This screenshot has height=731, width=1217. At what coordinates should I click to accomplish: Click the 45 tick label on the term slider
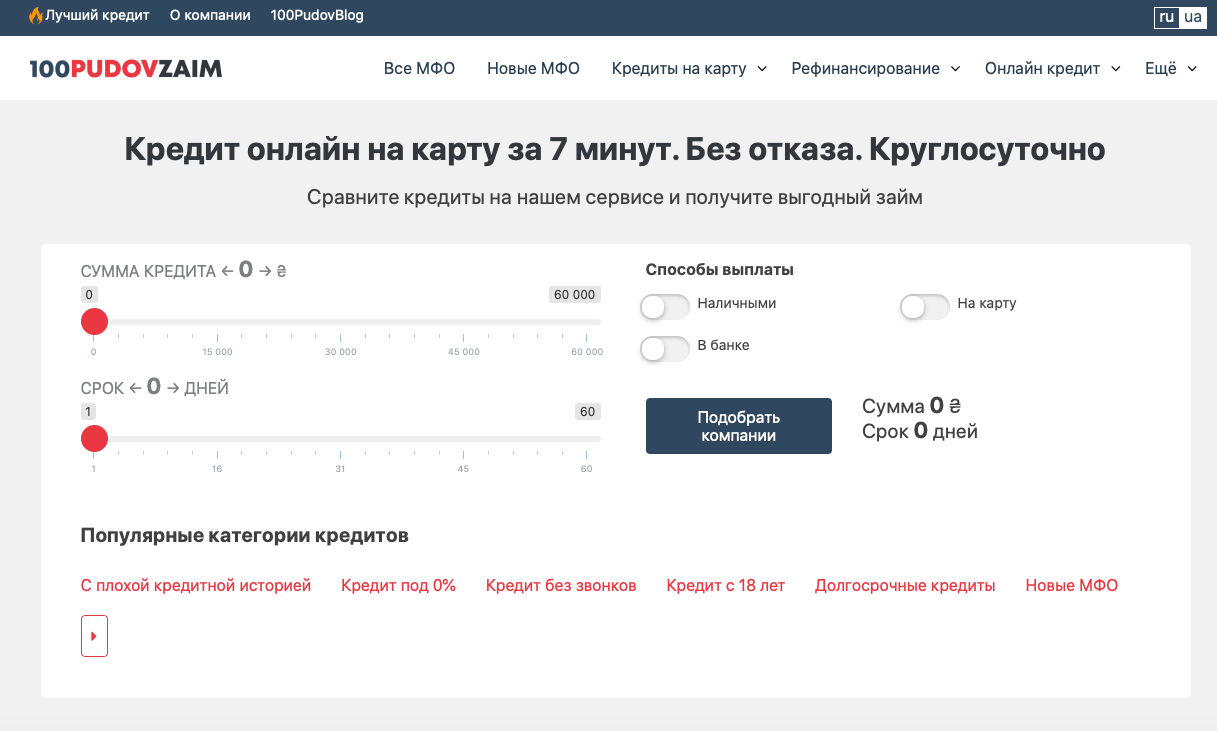[463, 469]
